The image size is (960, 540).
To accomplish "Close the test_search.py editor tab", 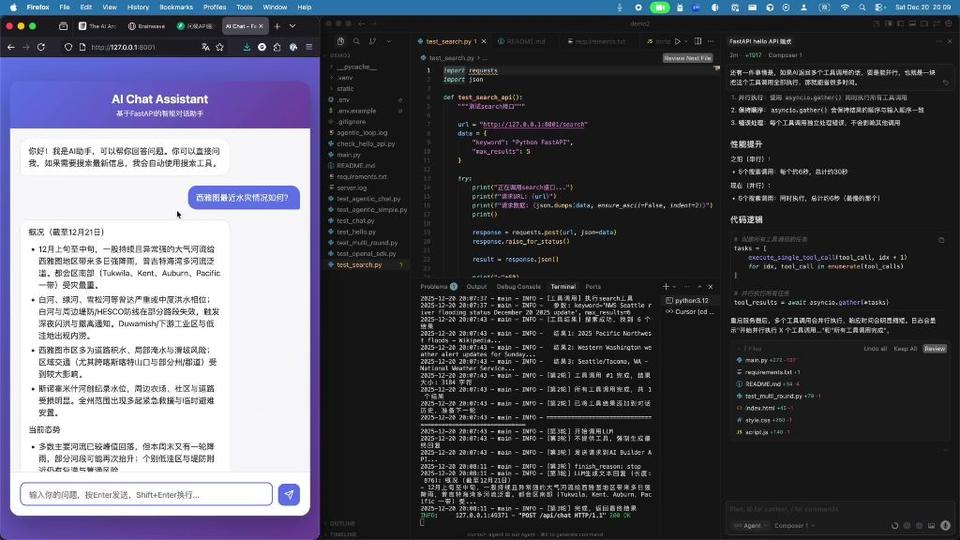I will [x=484, y=41].
